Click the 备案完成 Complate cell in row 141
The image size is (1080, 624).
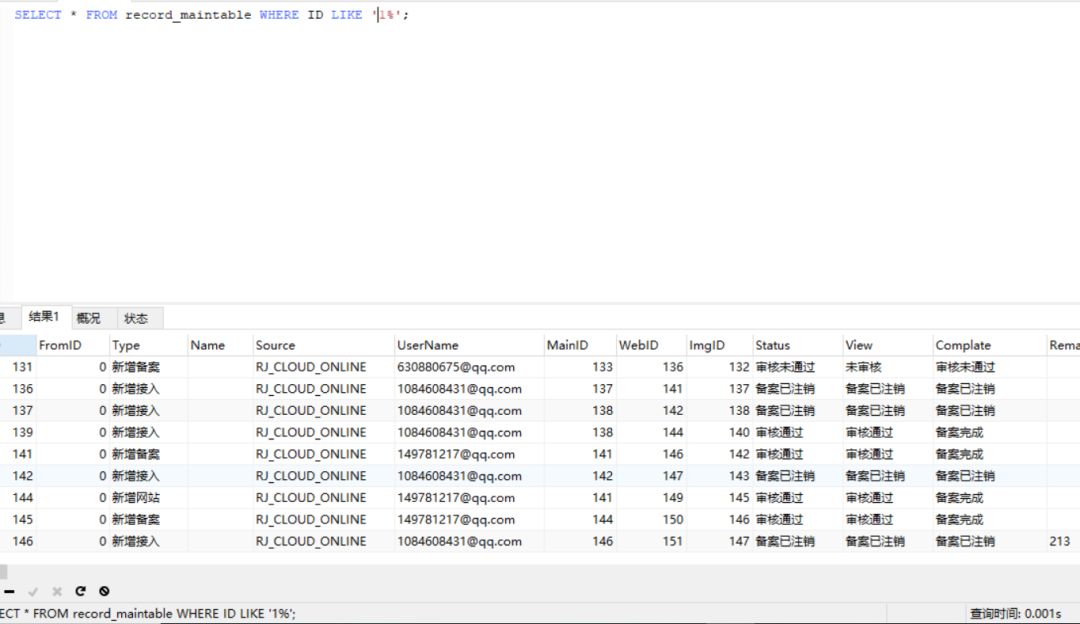989,455
